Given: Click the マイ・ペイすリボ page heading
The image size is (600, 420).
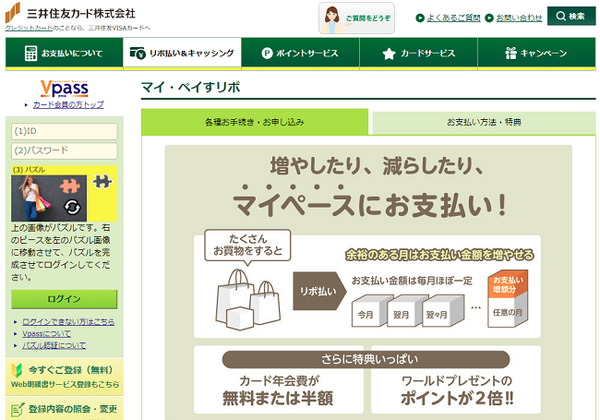Looking at the screenshot, I should pyautogui.click(x=191, y=87).
